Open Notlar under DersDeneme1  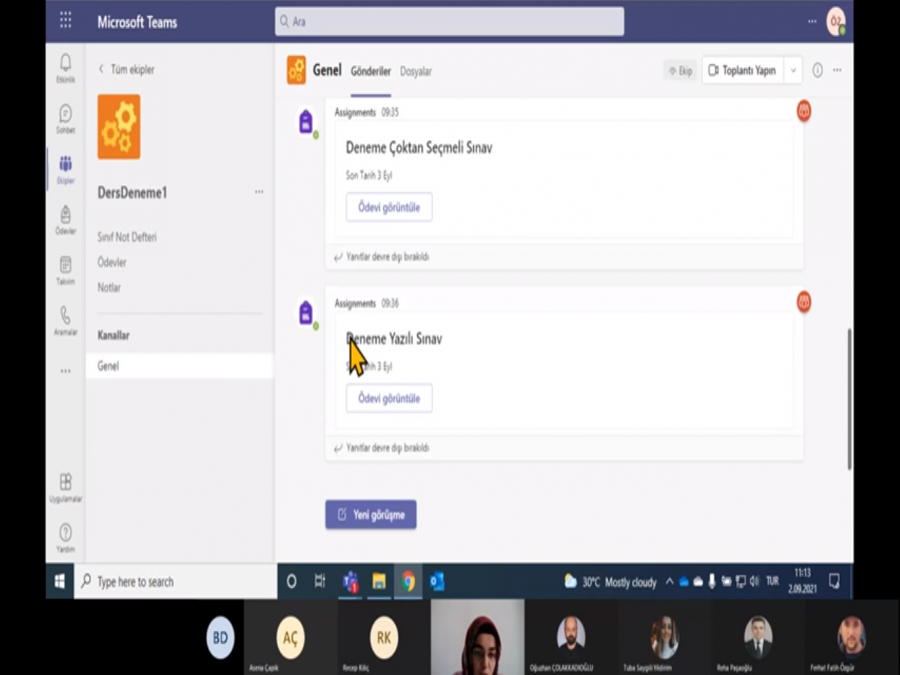(x=109, y=288)
